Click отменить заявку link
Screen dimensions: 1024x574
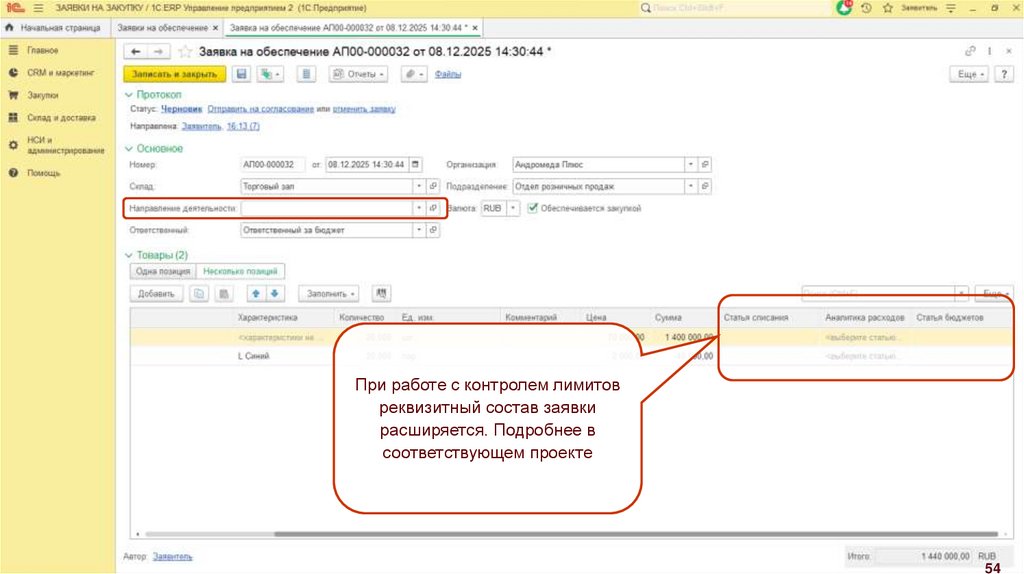(364, 109)
